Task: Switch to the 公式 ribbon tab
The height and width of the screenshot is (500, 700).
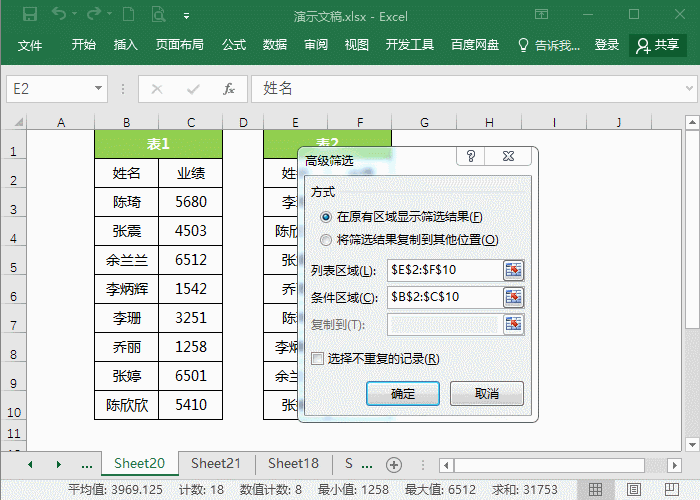Action: point(234,45)
